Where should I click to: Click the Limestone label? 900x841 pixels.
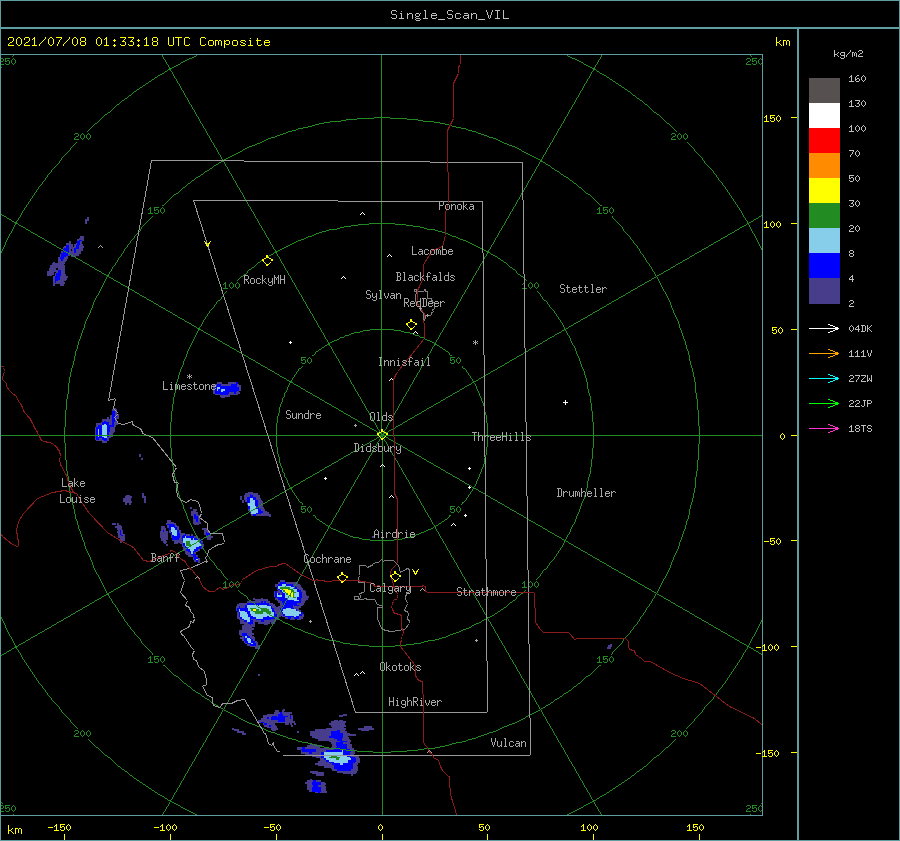tap(189, 386)
